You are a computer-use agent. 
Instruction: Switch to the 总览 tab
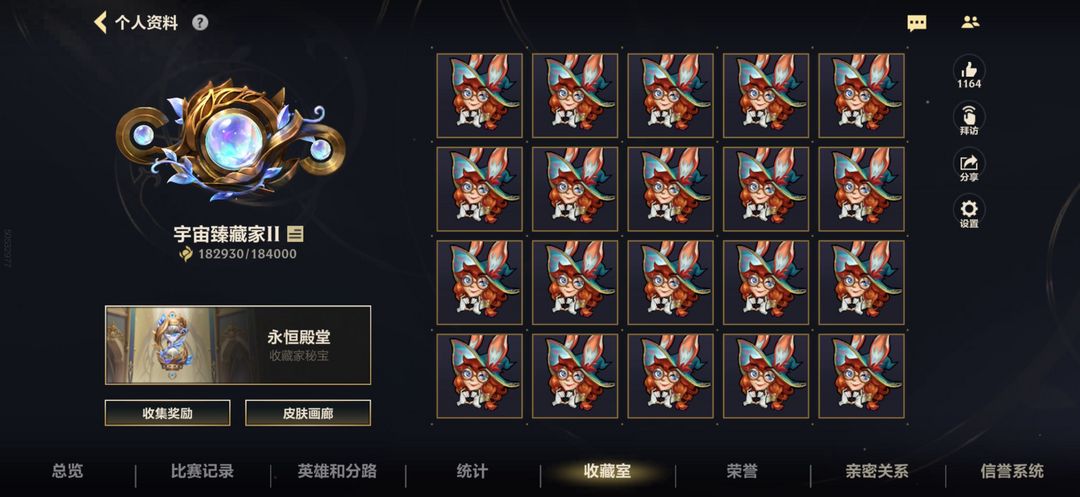[x=68, y=472]
